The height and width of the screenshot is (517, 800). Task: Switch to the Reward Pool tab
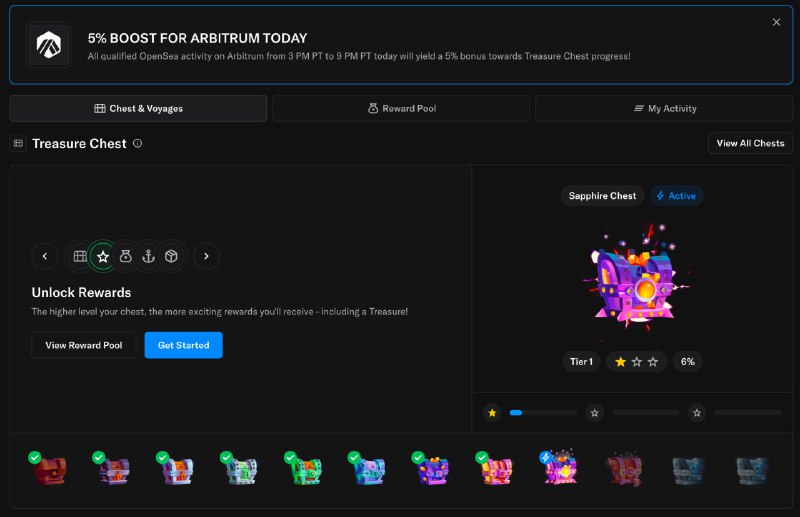[x=401, y=108]
